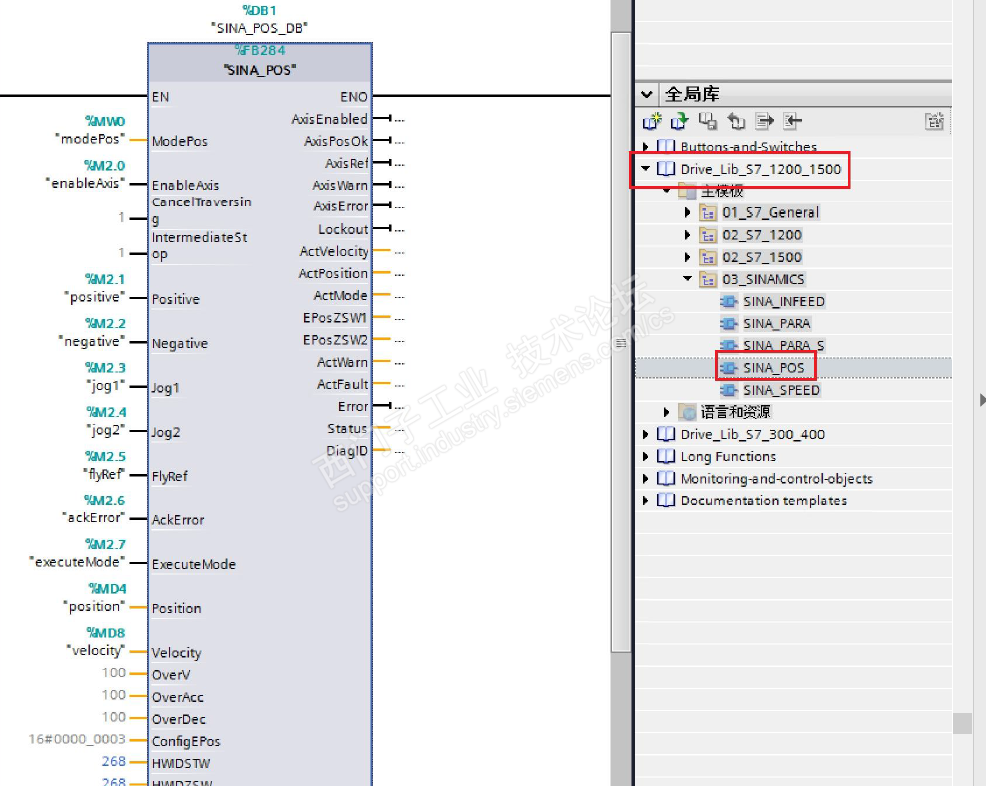Select the "SINA_POS" block title

(260, 70)
